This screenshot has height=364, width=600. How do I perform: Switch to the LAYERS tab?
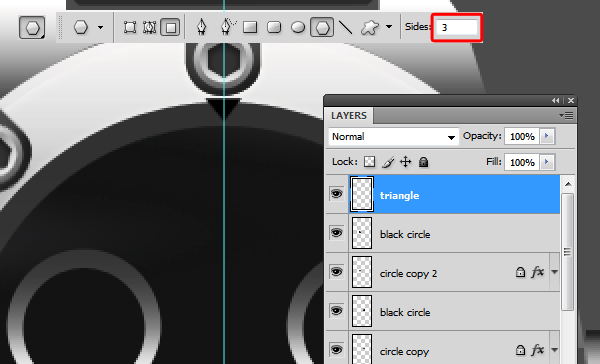pos(349,116)
